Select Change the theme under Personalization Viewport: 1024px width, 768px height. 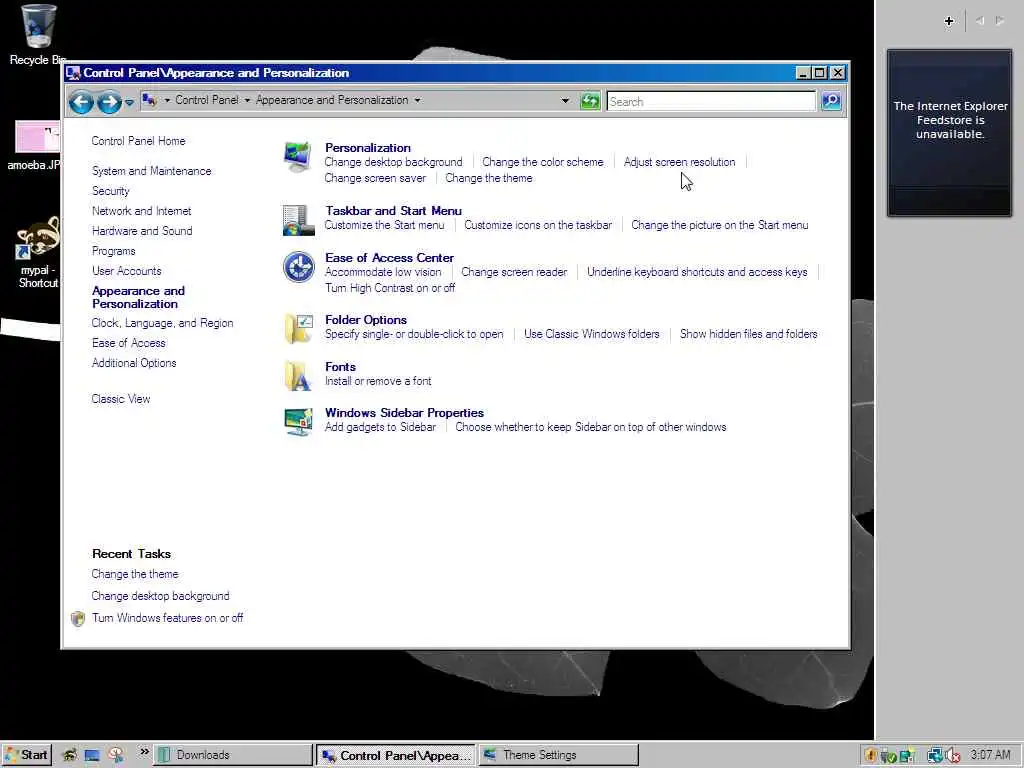[488, 178]
